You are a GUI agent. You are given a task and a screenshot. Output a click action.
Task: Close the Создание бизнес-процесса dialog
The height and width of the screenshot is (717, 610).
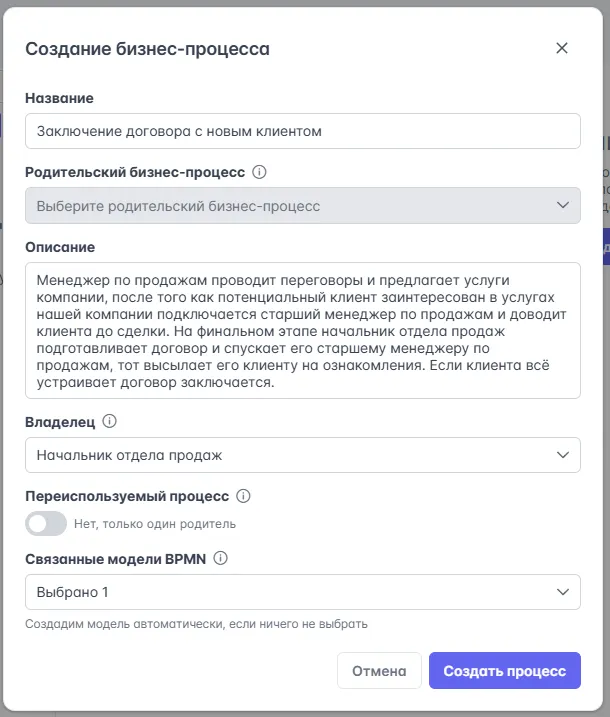click(561, 48)
